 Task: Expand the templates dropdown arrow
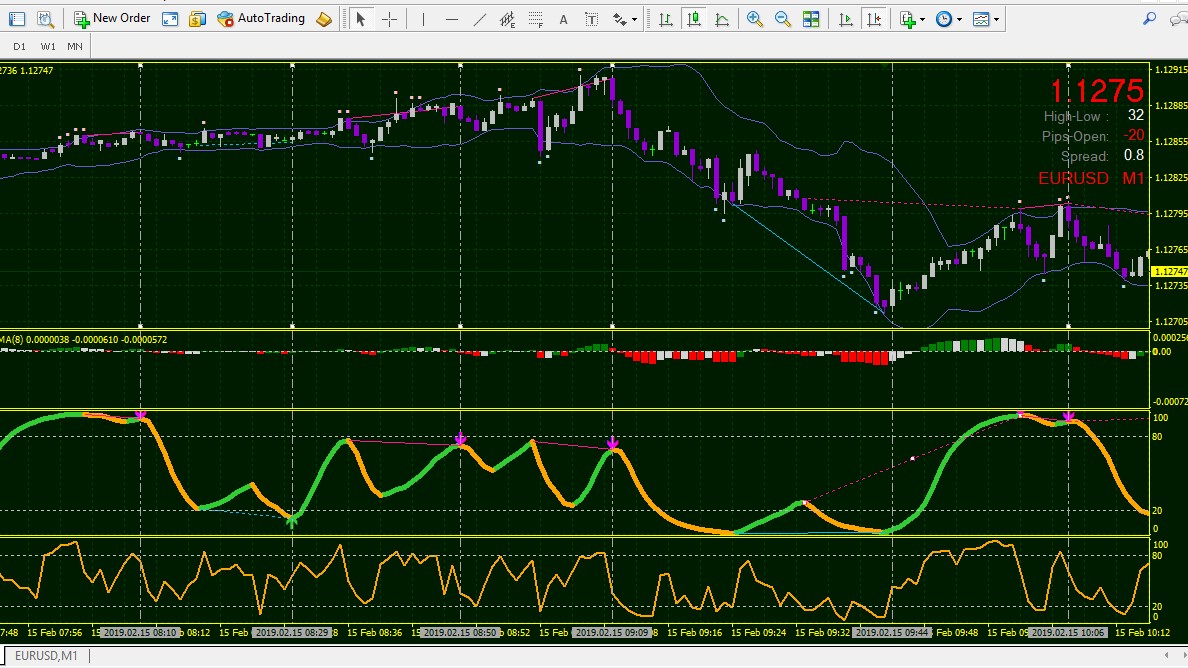coord(996,20)
